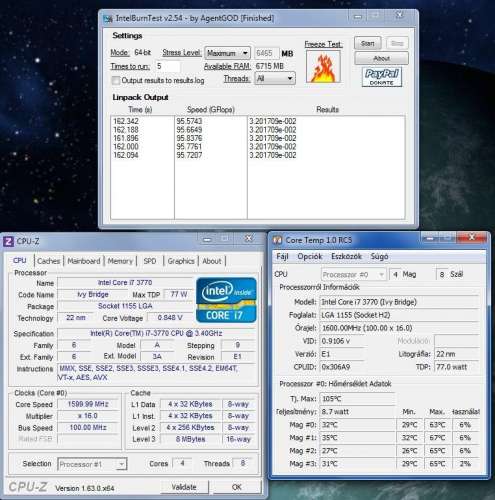Viewport: 495px width, 500px height.
Task: Open the Súgó menu in Core Temp
Action: pos(379,256)
